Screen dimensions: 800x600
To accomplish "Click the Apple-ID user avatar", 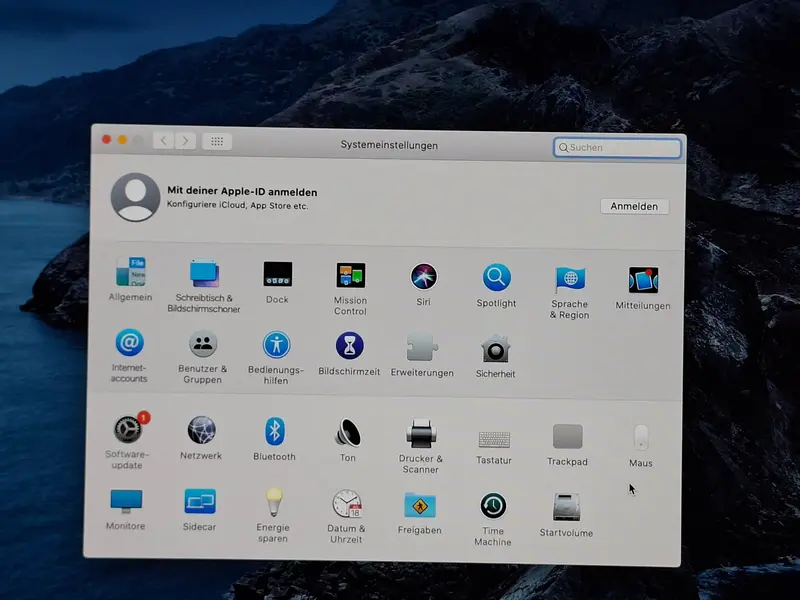I will pyautogui.click(x=135, y=196).
